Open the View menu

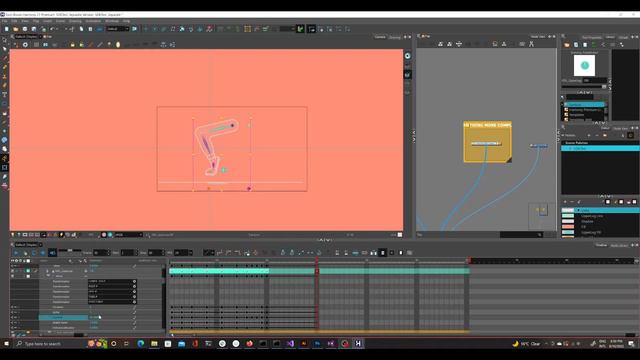tap(25, 21)
